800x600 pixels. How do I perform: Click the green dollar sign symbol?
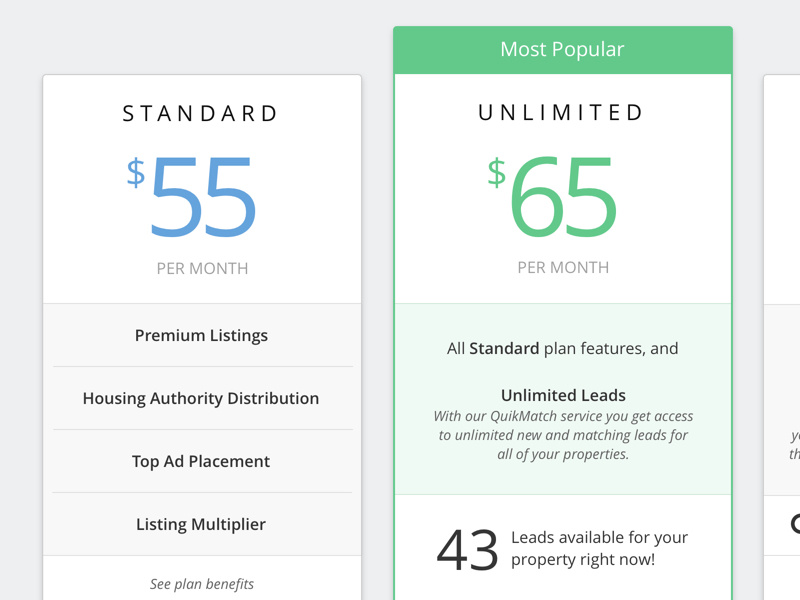pyautogui.click(x=496, y=172)
